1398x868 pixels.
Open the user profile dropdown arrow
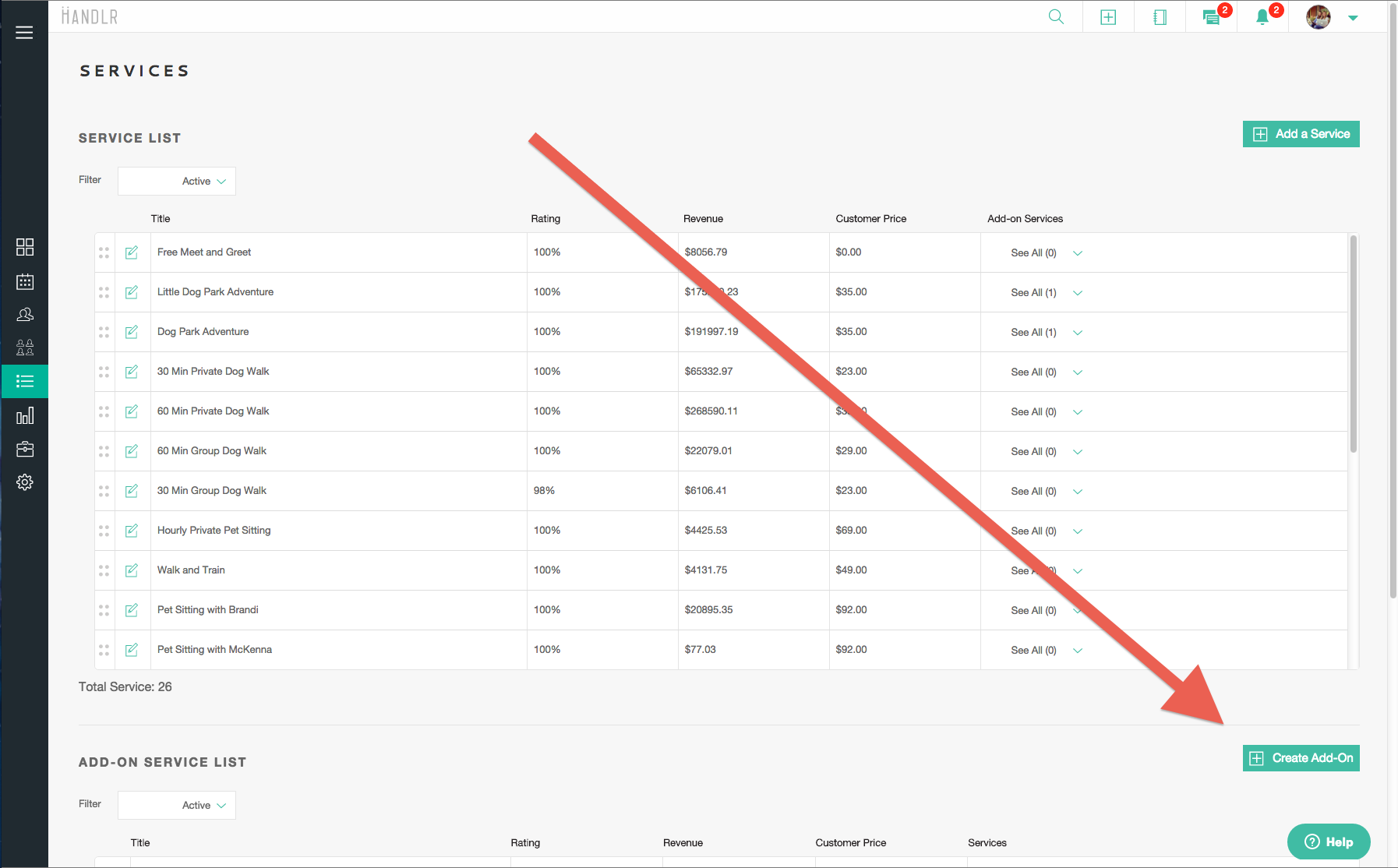1353,18
